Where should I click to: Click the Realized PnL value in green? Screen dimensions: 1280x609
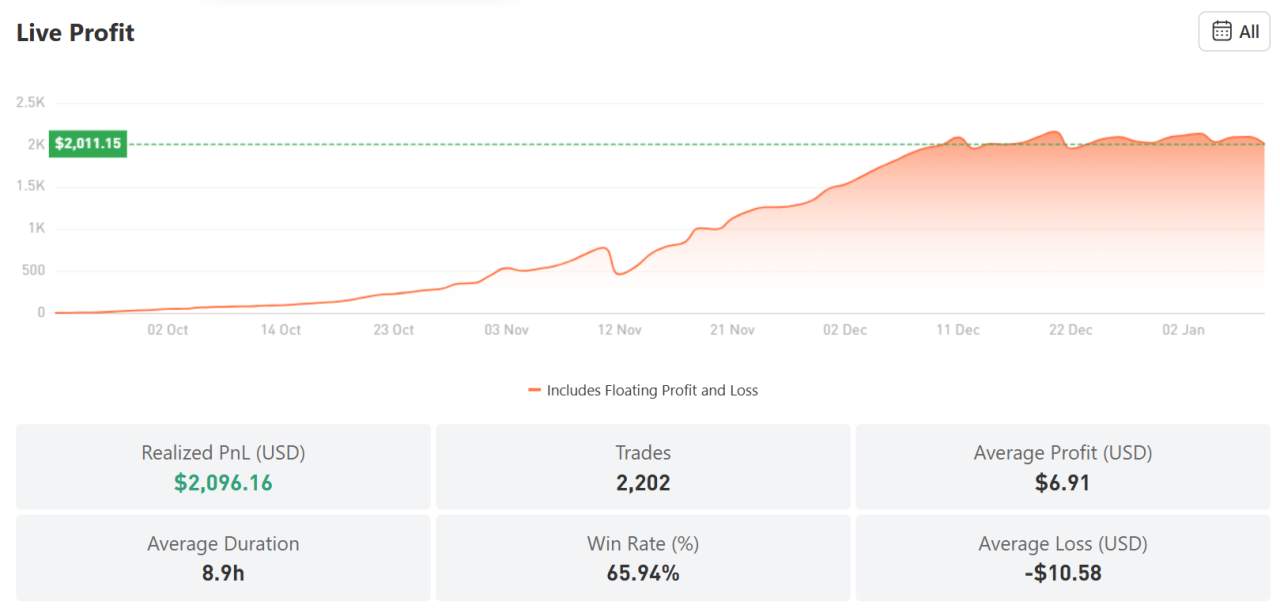tap(223, 482)
